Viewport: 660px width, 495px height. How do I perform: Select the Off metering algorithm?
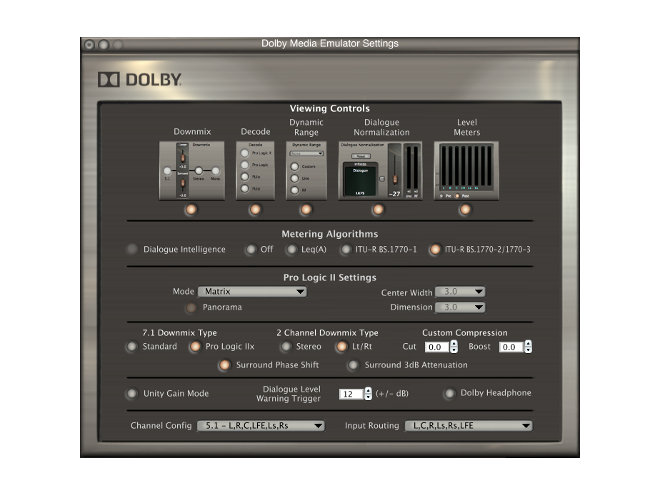tap(251, 250)
